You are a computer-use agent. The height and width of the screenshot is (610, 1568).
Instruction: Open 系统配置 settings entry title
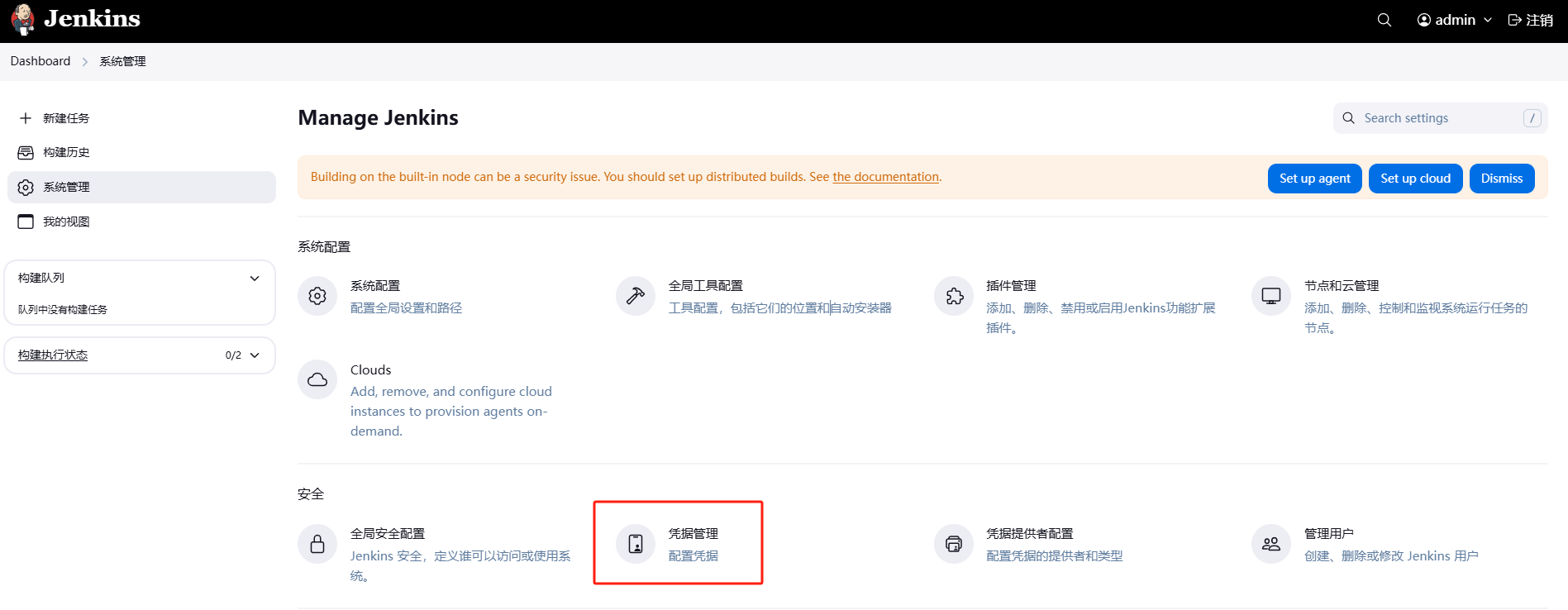click(375, 286)
